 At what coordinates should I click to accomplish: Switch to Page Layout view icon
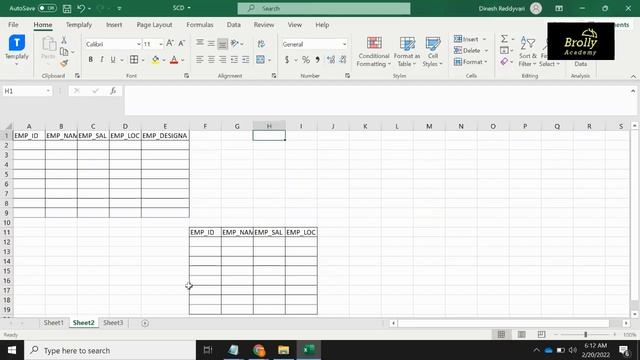(522, 334)
